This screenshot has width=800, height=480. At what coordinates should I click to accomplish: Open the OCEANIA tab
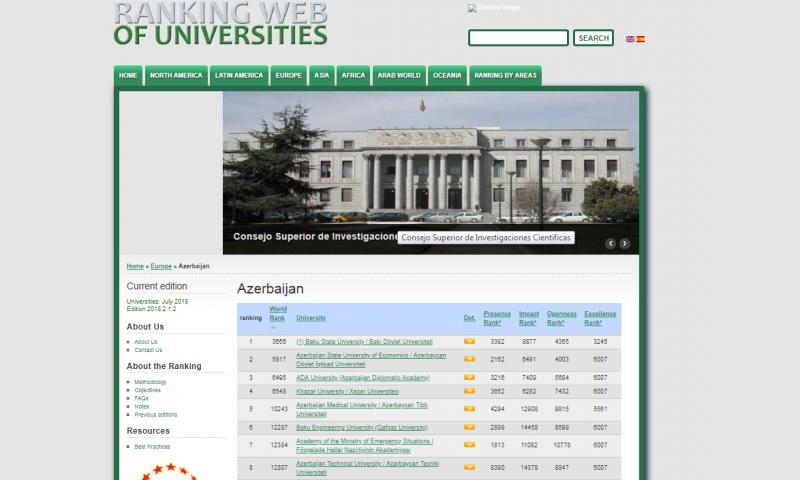pos(447,75)
